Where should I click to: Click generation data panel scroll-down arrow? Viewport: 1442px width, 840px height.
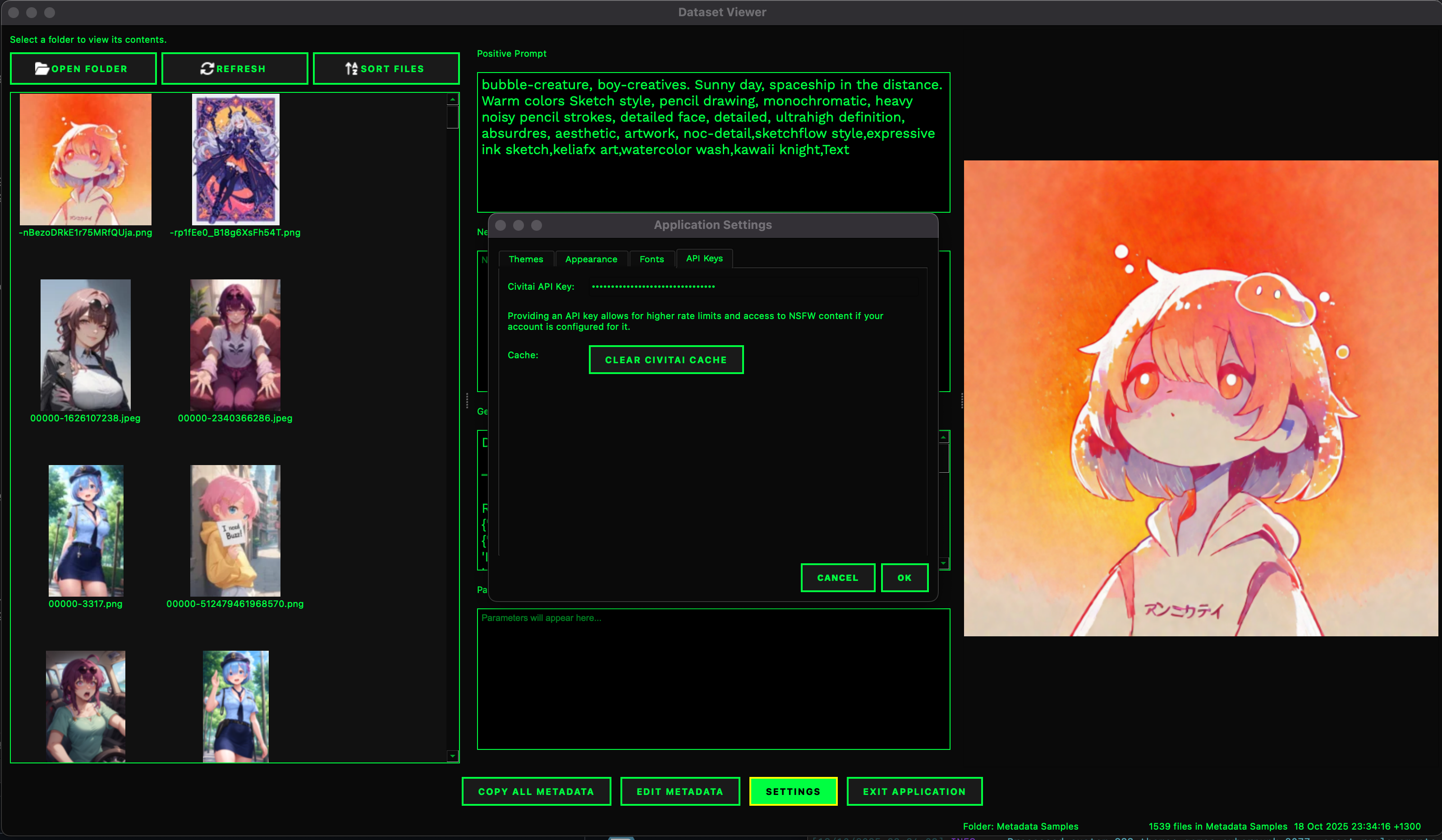tap(944, 563)
